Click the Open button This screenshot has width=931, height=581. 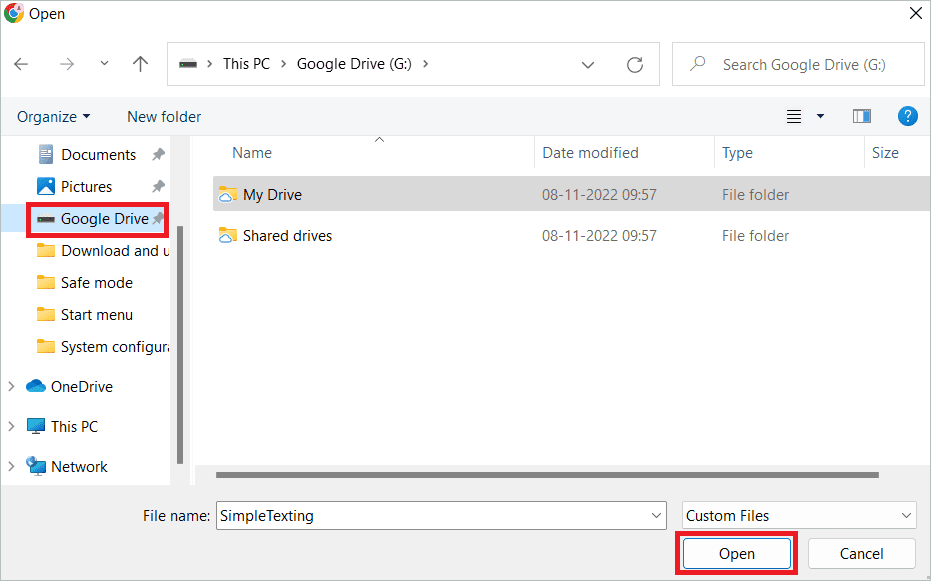point(737,554)
